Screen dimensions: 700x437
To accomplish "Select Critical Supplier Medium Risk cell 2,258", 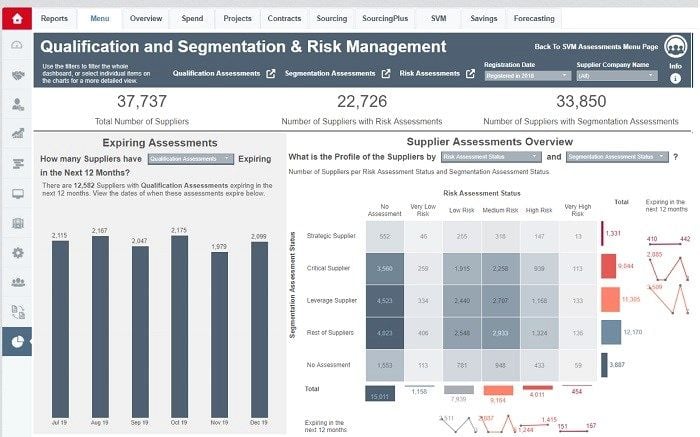I will pos(500,268).
